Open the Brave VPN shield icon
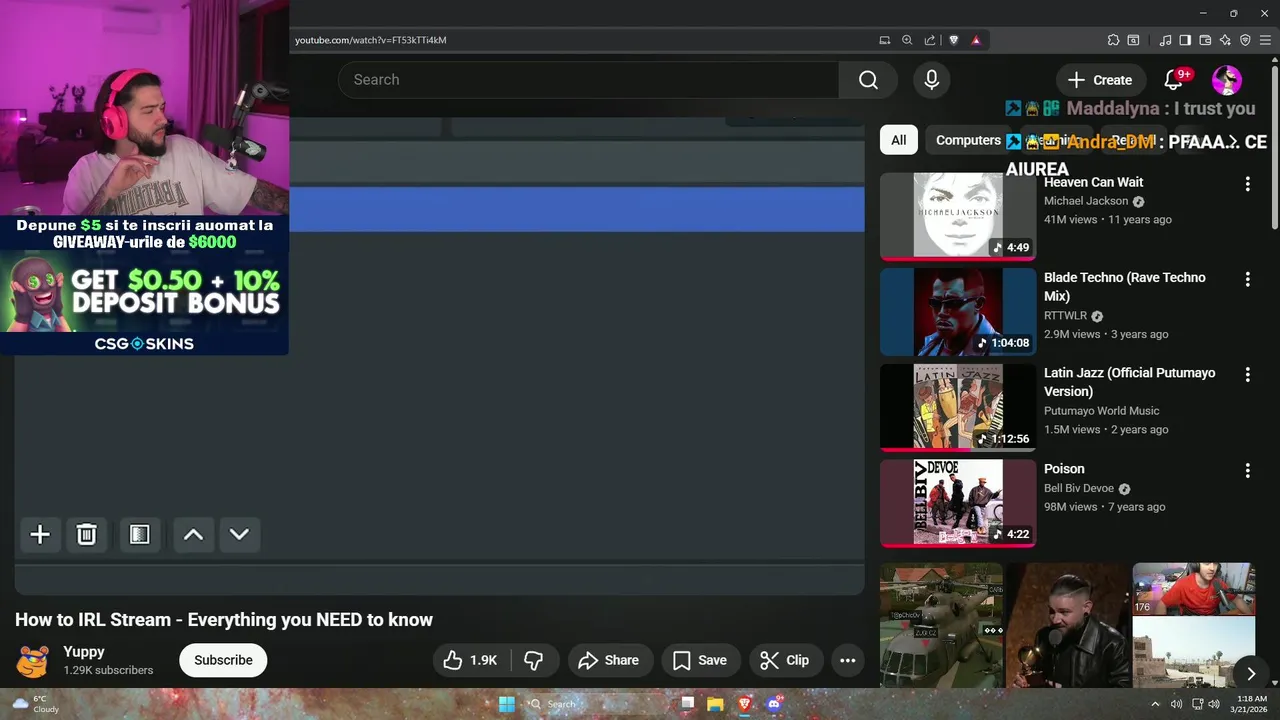1280x720 pixels. tap(1245, 40)
